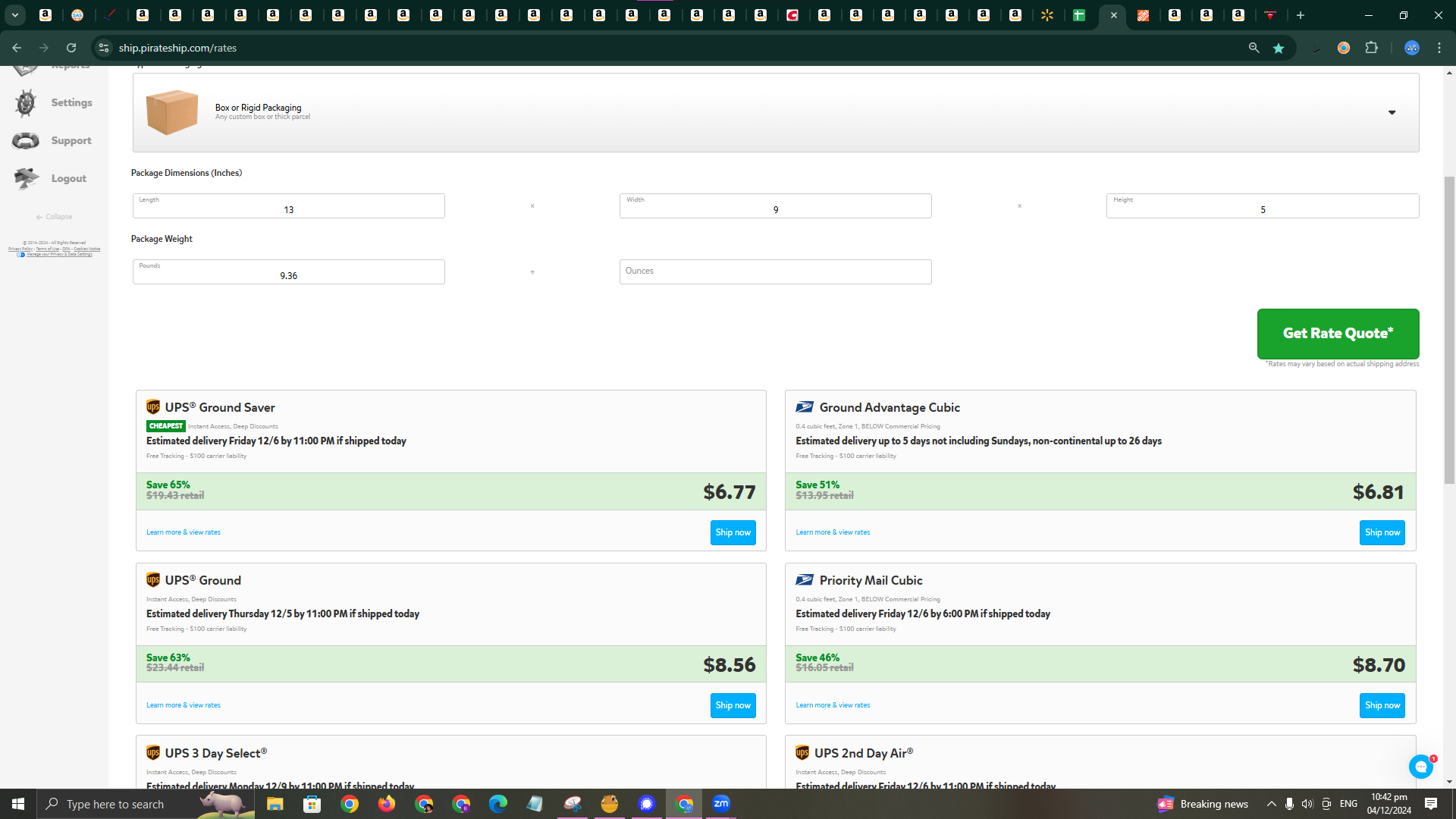The width and height of the screenshot is (1456, 819).
Task: Click the browser Back arrow
Action: 17,48
